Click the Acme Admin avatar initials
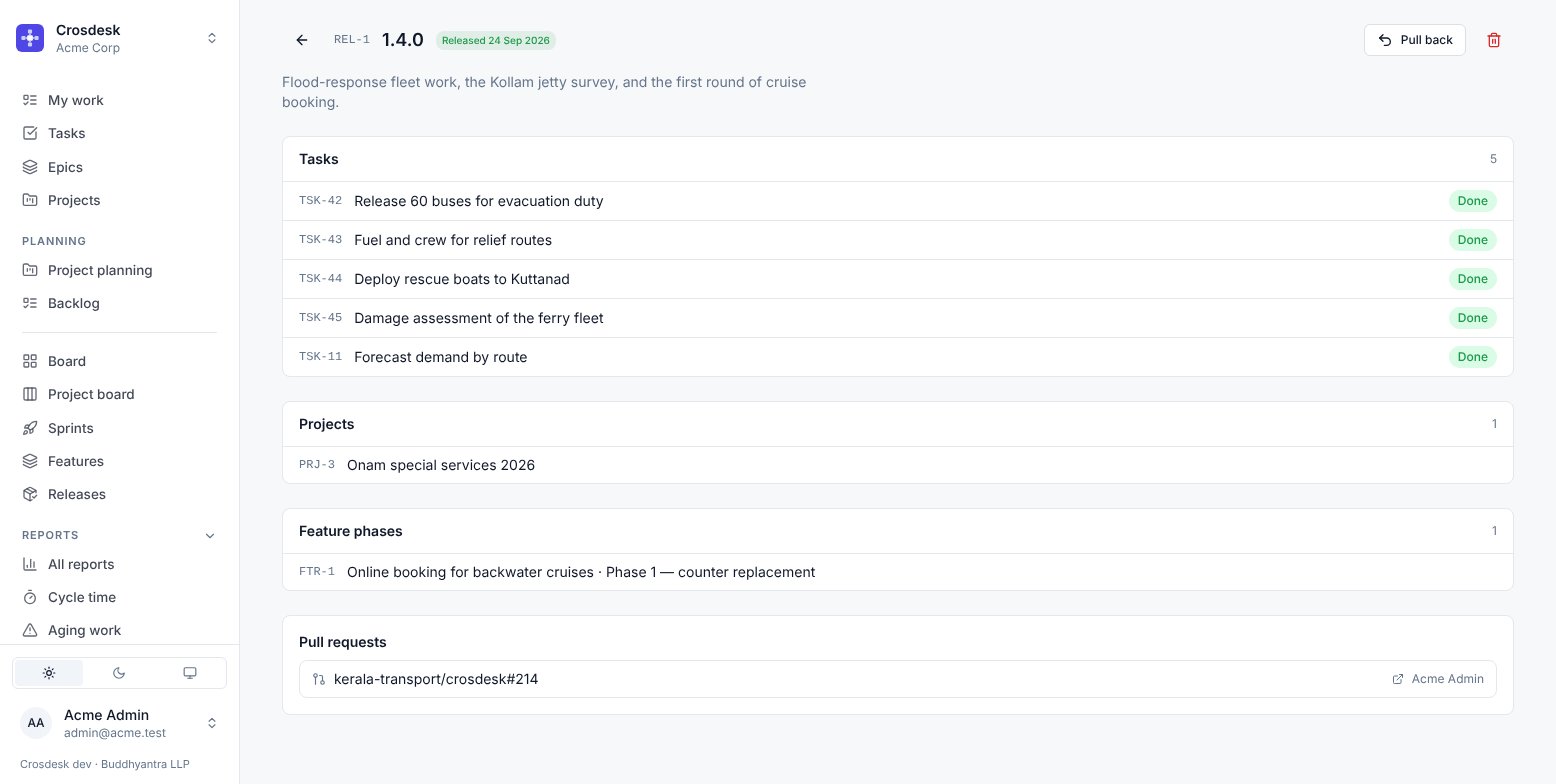 point(36,723)
